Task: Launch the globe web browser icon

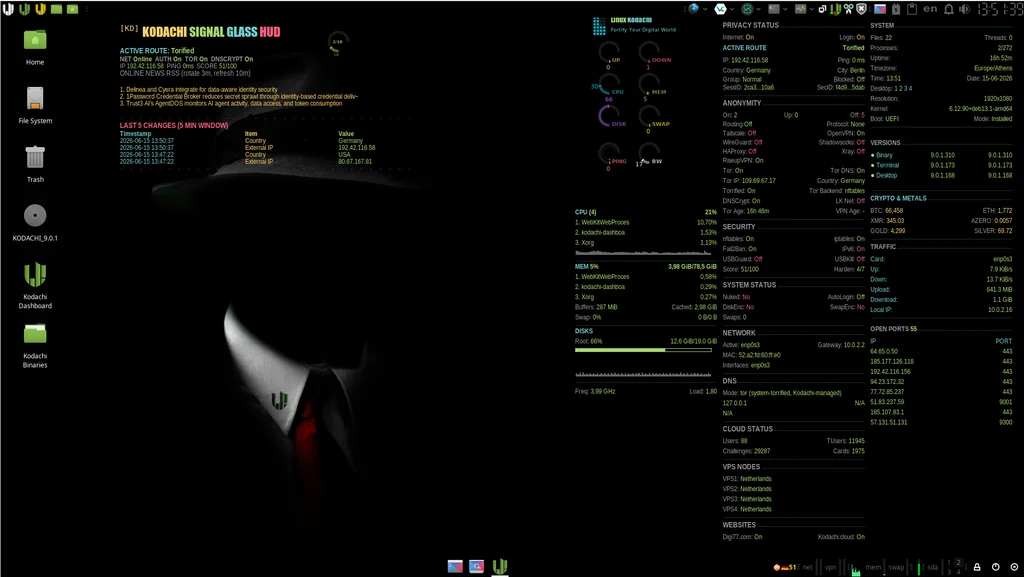Action: [x=694, y=9]
